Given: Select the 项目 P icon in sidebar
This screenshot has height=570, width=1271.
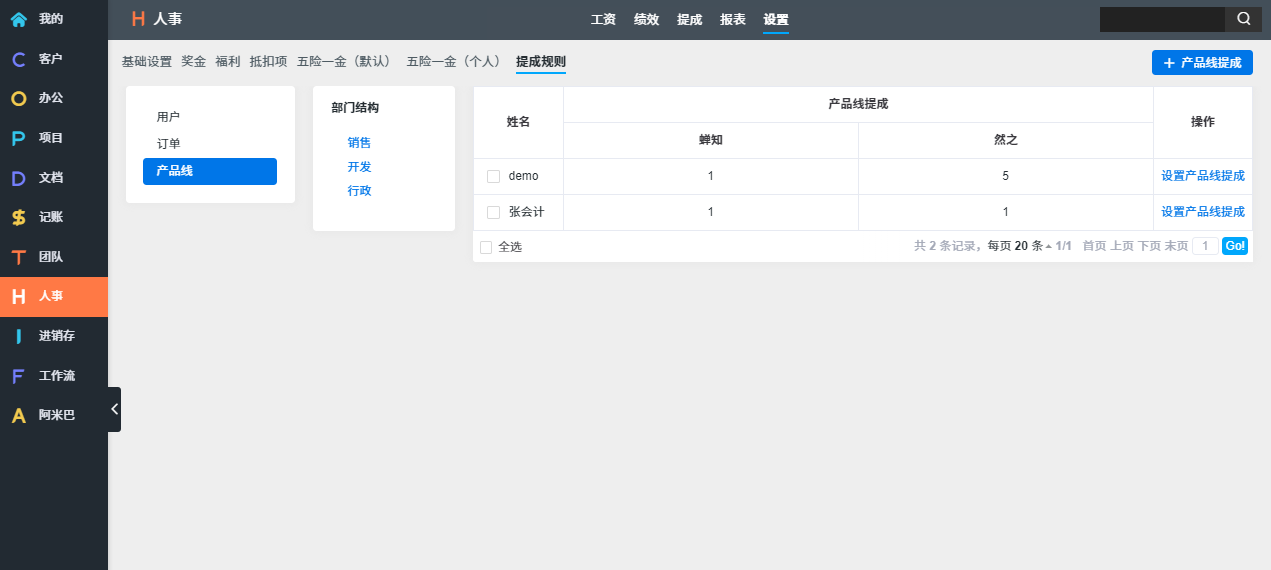Looking at the screenshot, I should 19,138.
